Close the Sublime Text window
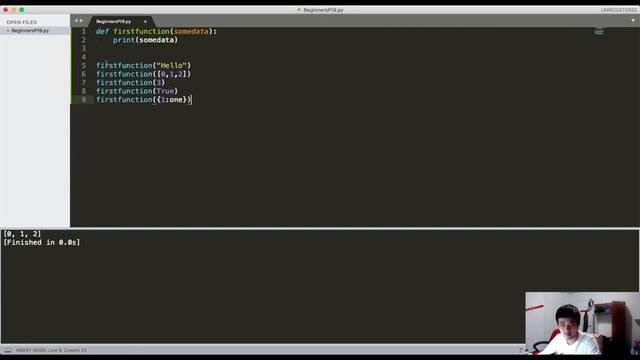Viewport: 640px width, 360px height. pyautogui.click(x=6, y=10)
